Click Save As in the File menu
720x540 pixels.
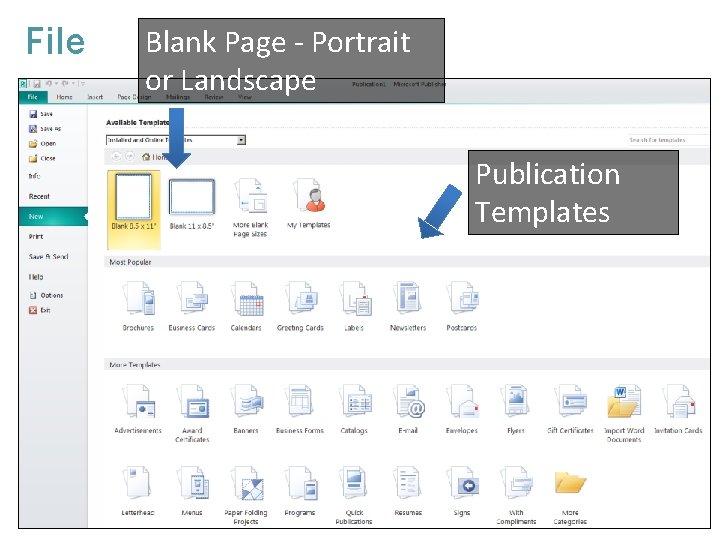[x=45, y=129]
